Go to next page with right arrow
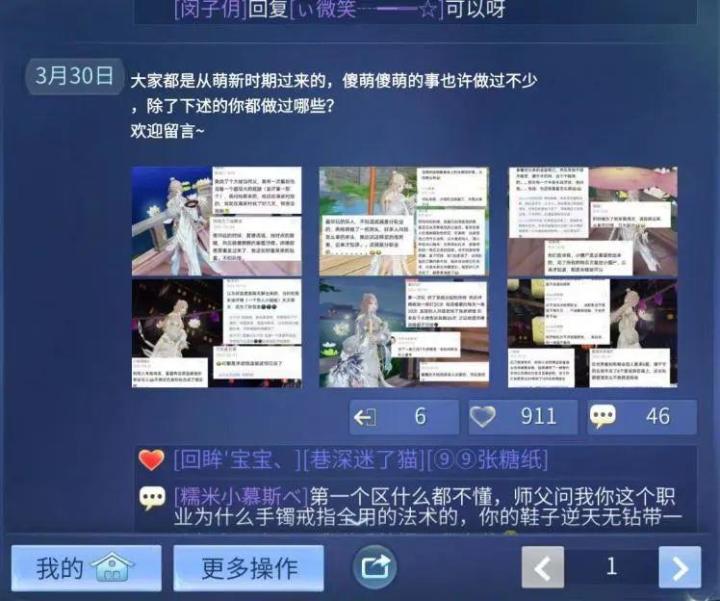This screenshot has height=601, width=720. [680, 567]
